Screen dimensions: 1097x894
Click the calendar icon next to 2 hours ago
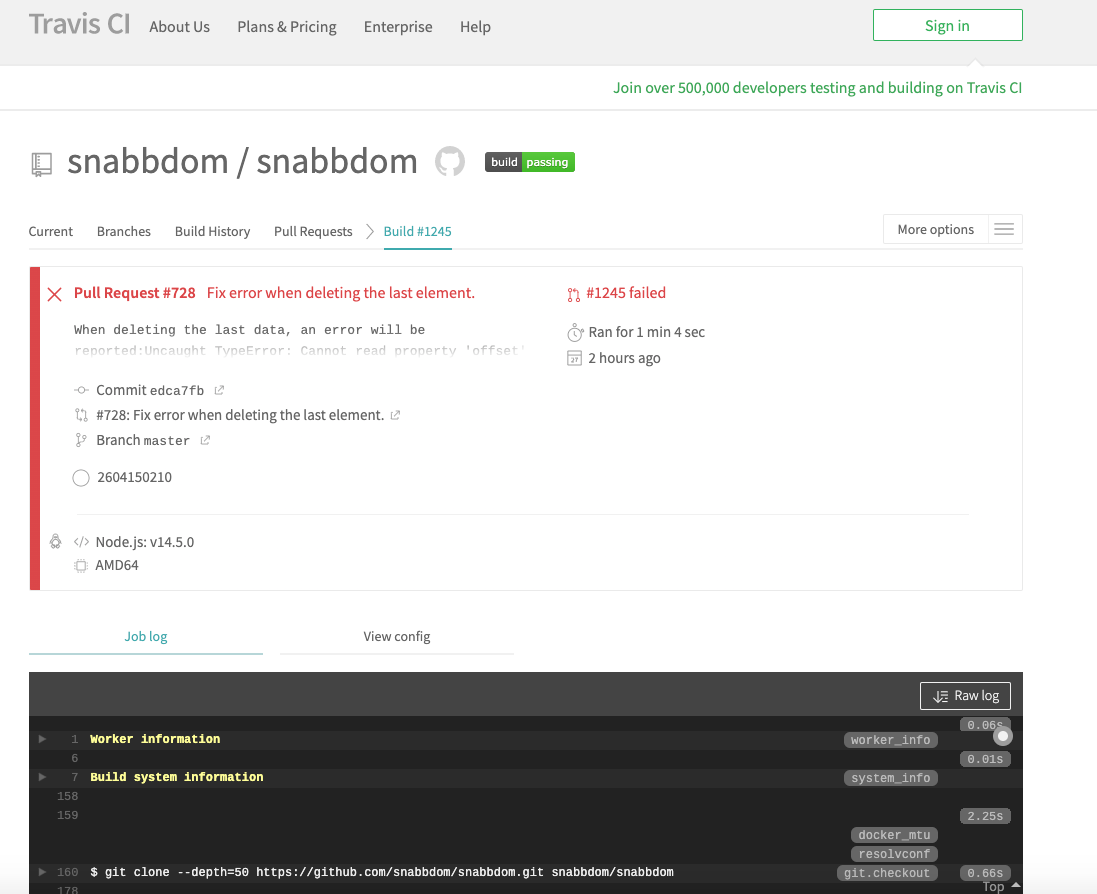[x=575, y=357]
